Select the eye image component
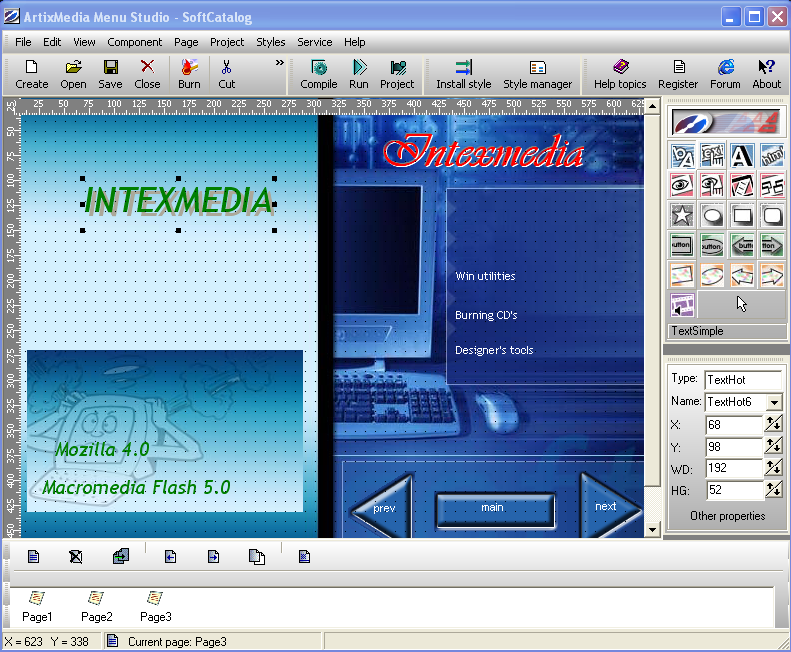 point(682,185)
